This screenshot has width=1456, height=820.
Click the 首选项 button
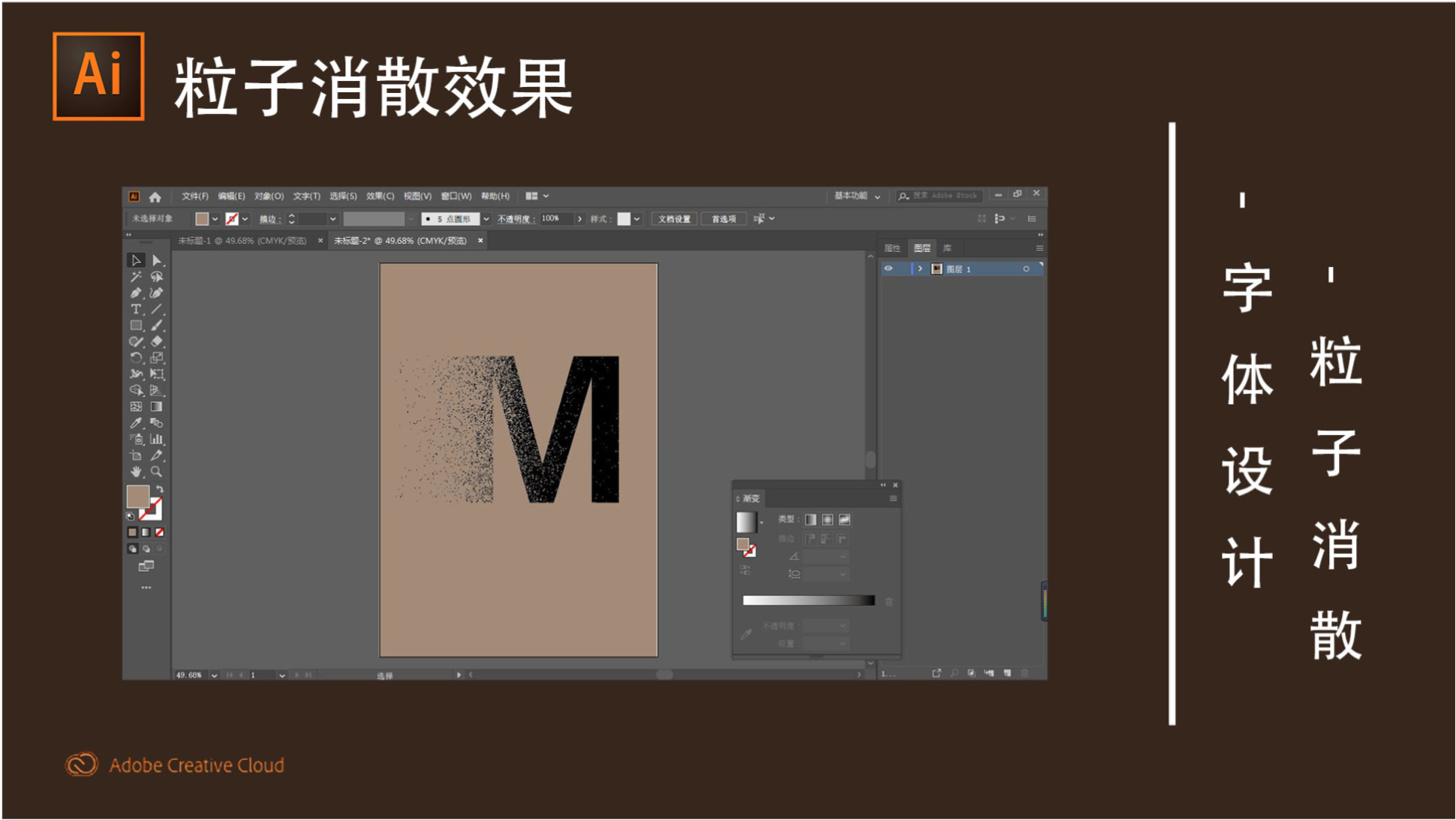click(723, 218)
